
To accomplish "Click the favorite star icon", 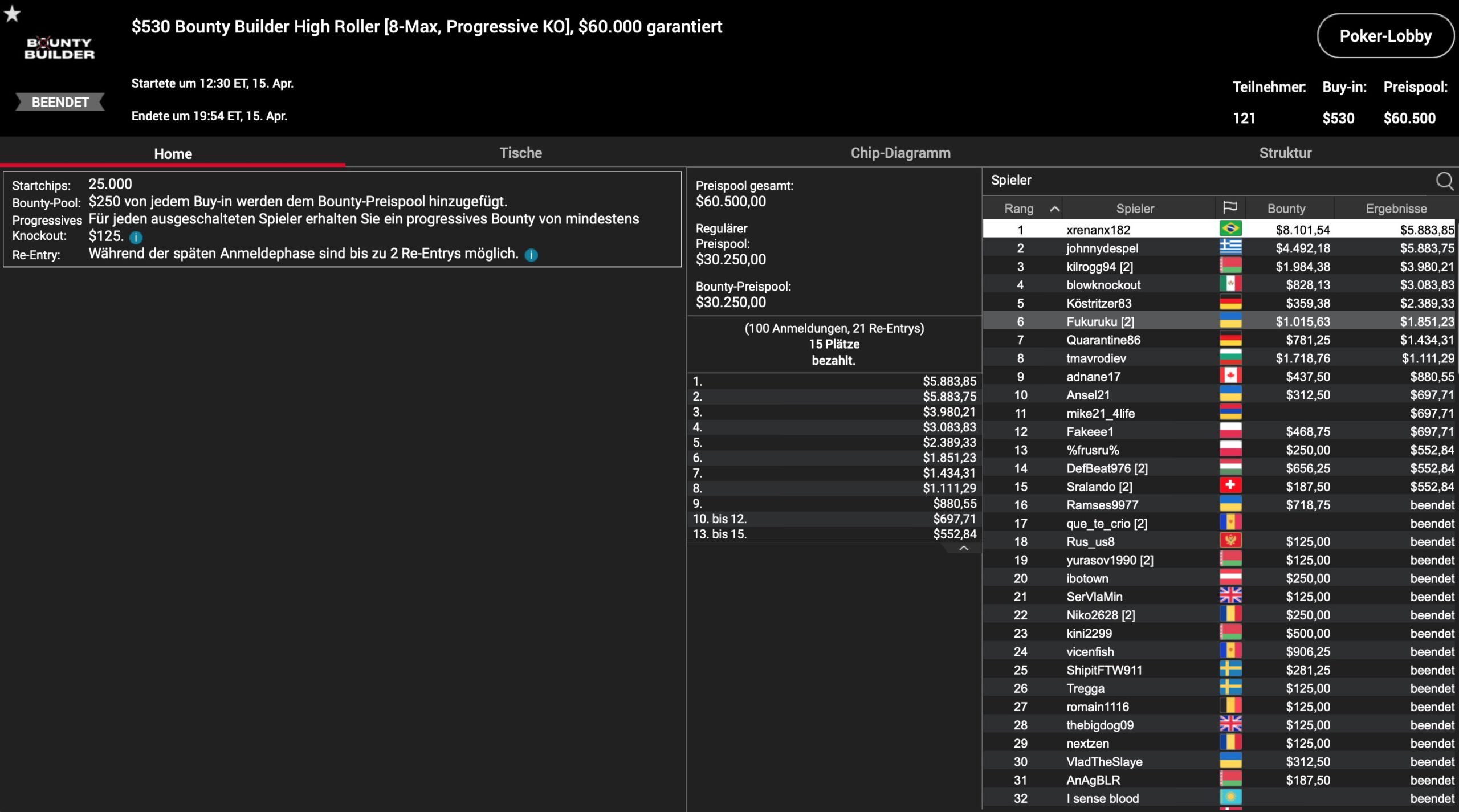I will point(12,14).
